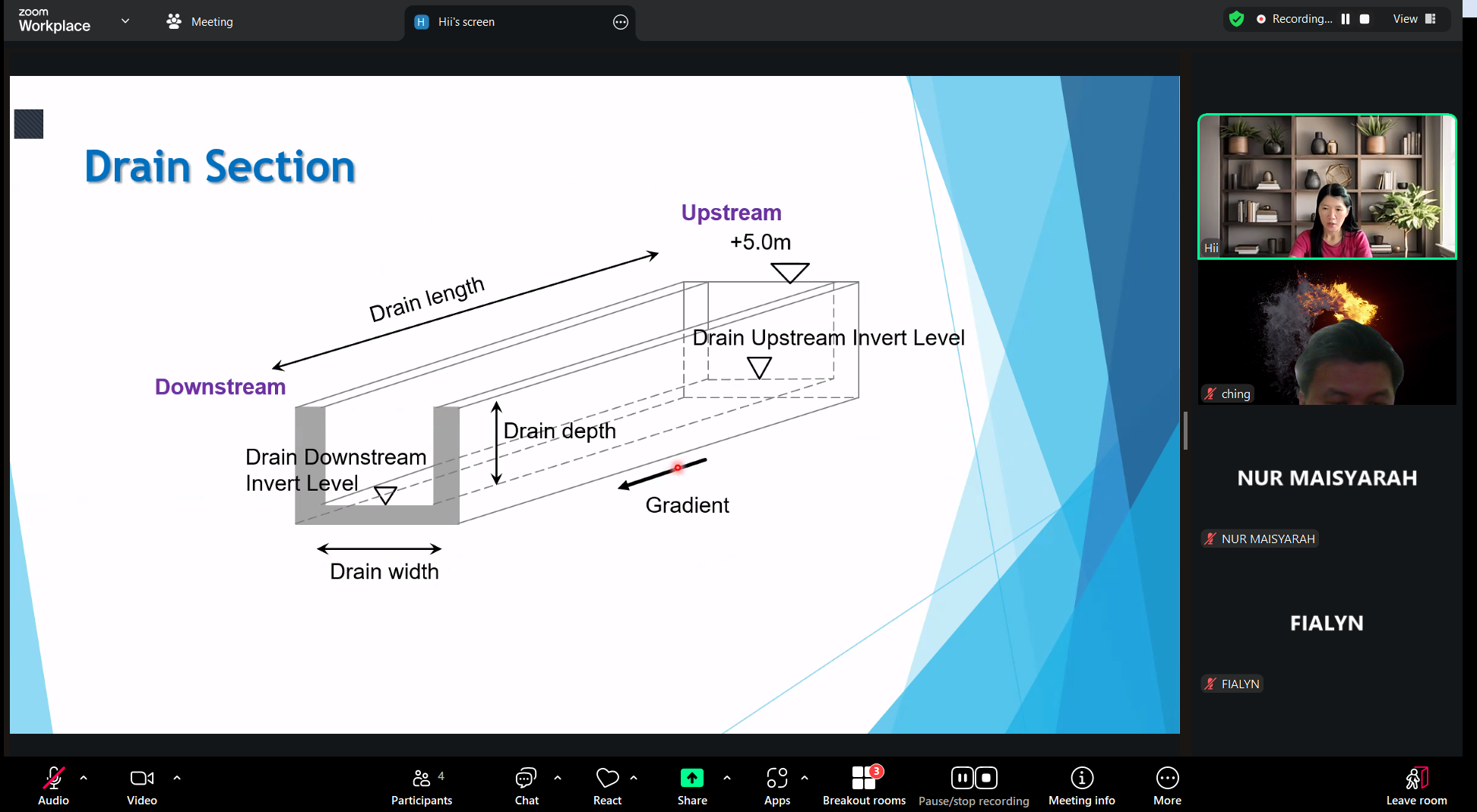Unmute the microphone with Audio button
The height and width of the screenshot is (812, 1477).
[53, 785]
